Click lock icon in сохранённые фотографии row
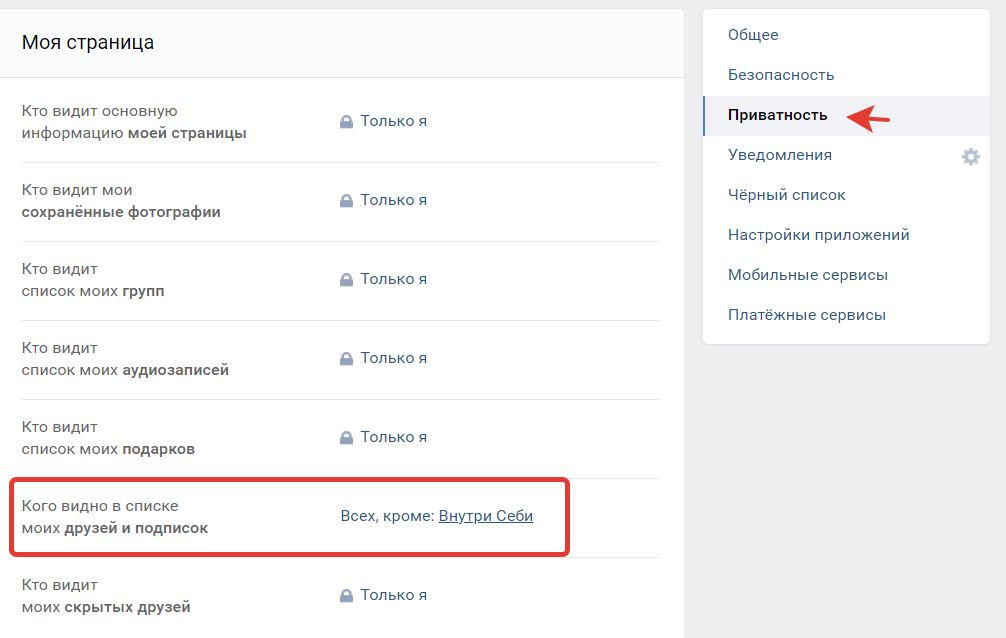1006x638 pixels. (x=346, y=200)
